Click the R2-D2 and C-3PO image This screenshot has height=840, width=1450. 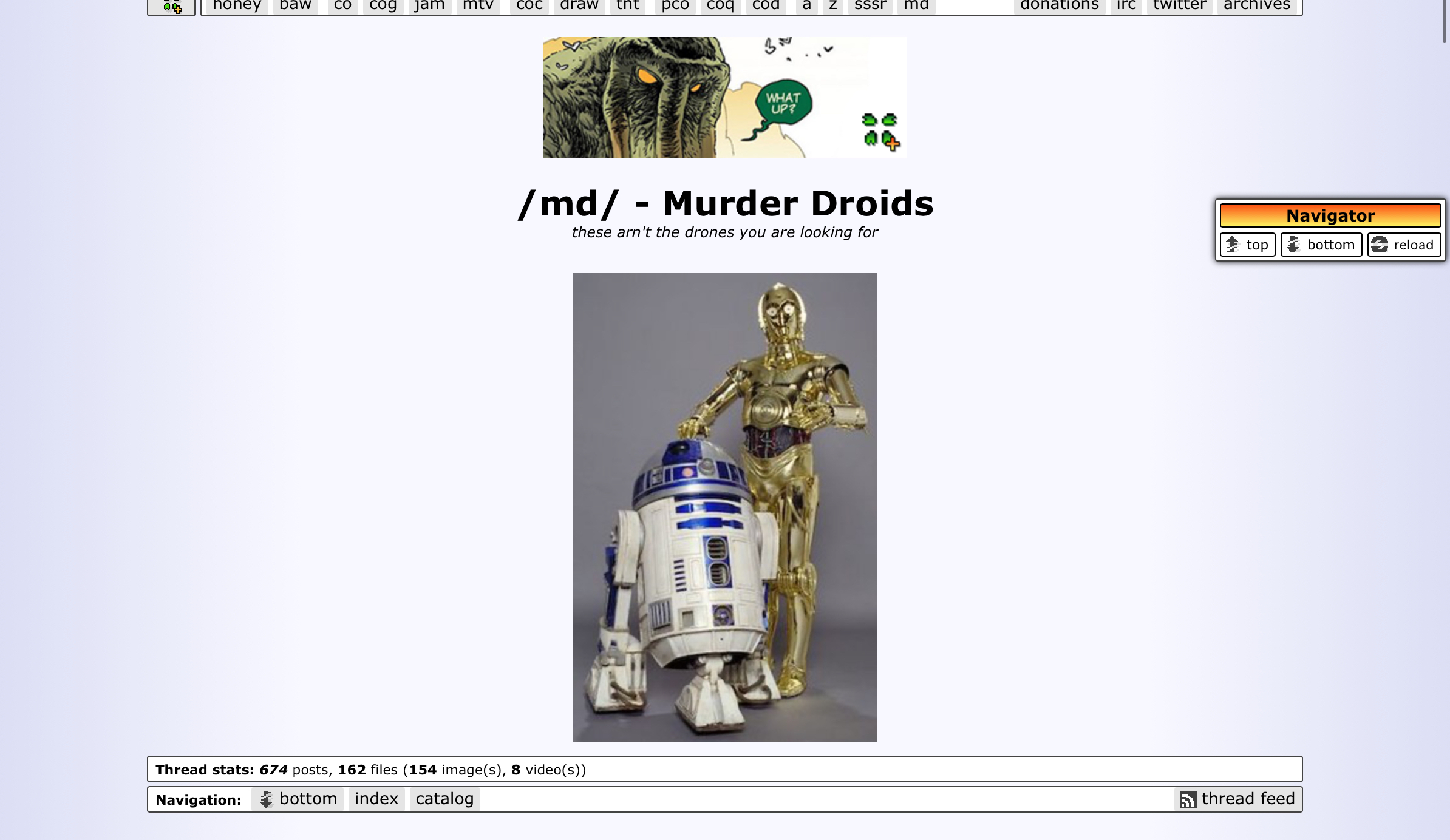(724, 507)
